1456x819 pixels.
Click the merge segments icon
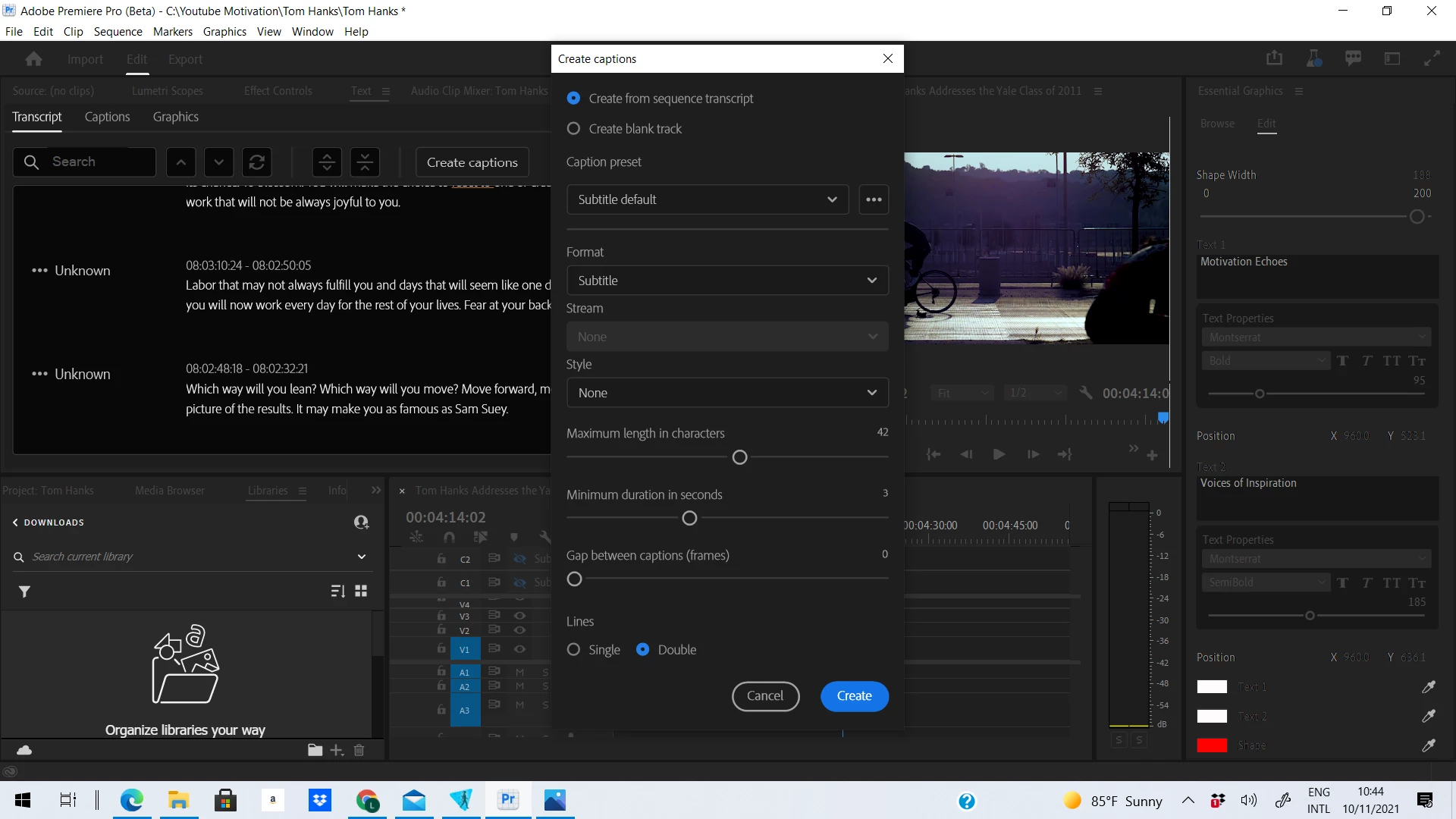coord(365,162)
